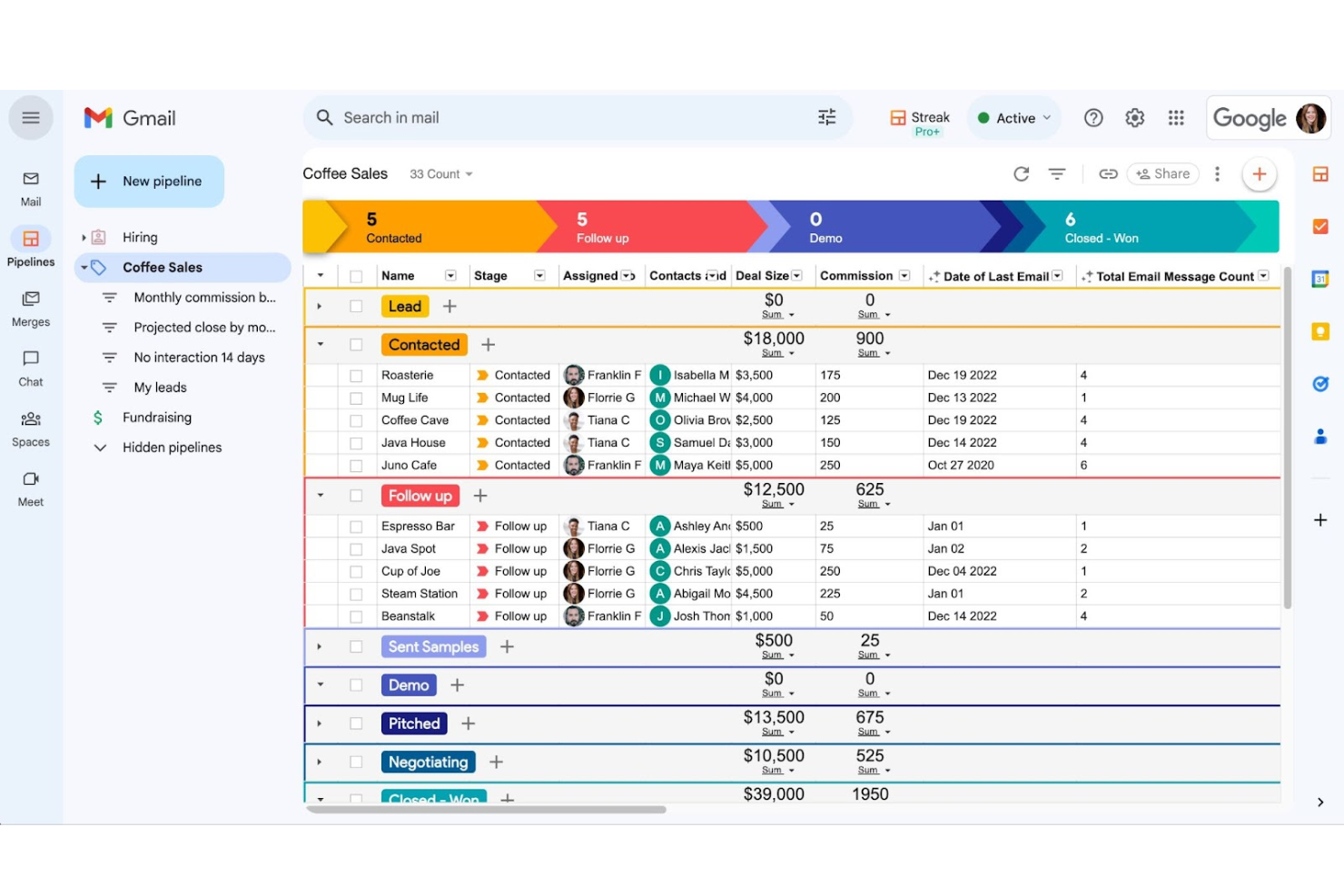Click the horizontal scrollbar below the table
This screenshot has width=1344, height=896.
(x=487, y=809)
